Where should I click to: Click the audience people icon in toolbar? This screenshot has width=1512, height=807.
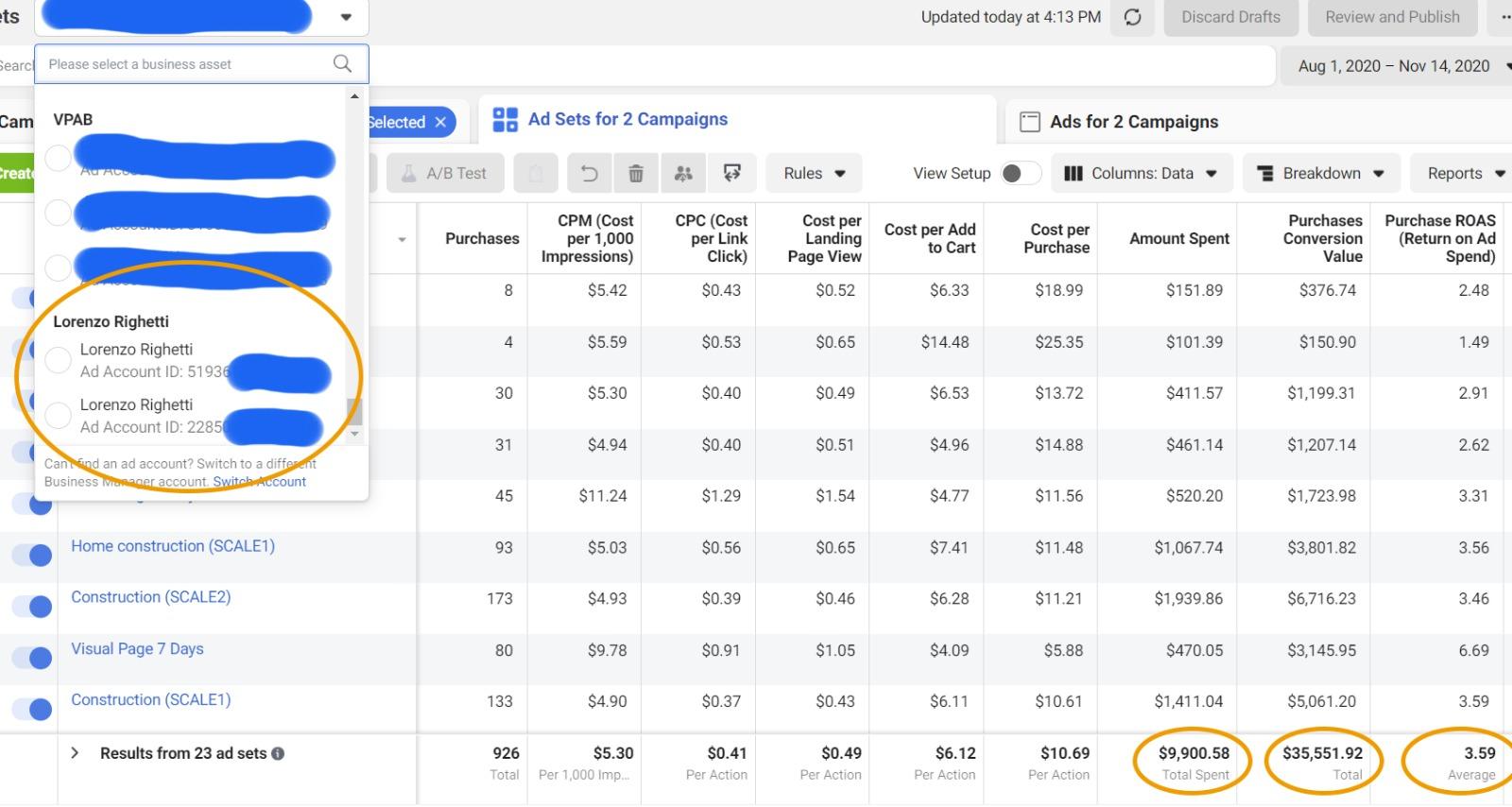click(x=683, y=174)
